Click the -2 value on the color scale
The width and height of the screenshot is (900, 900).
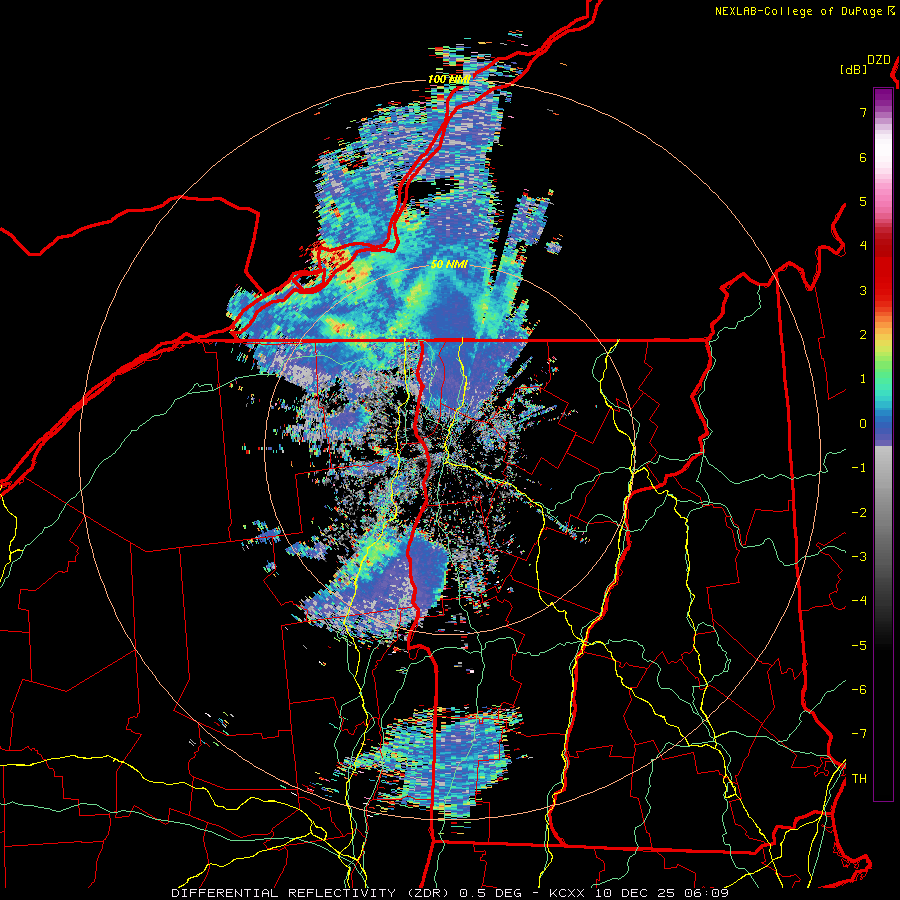point(859,513)
